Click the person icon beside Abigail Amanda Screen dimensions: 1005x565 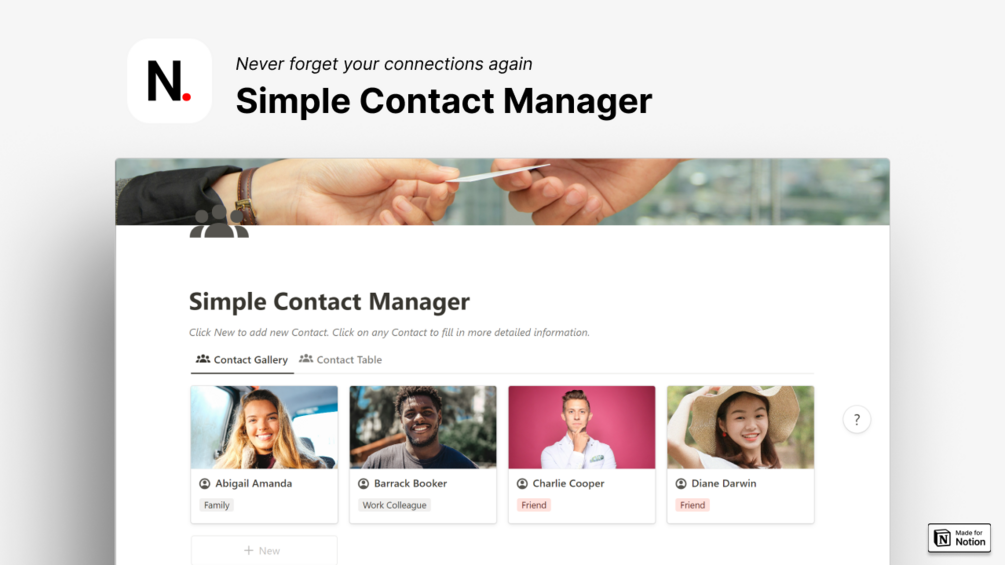click(205, 484)
